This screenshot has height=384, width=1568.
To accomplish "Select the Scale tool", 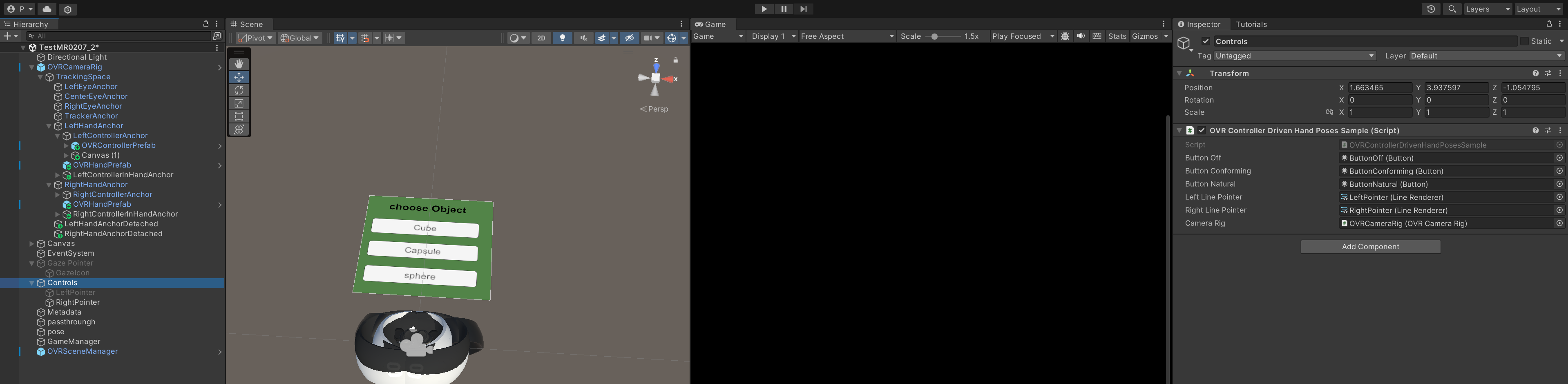I will pos(239,103).
